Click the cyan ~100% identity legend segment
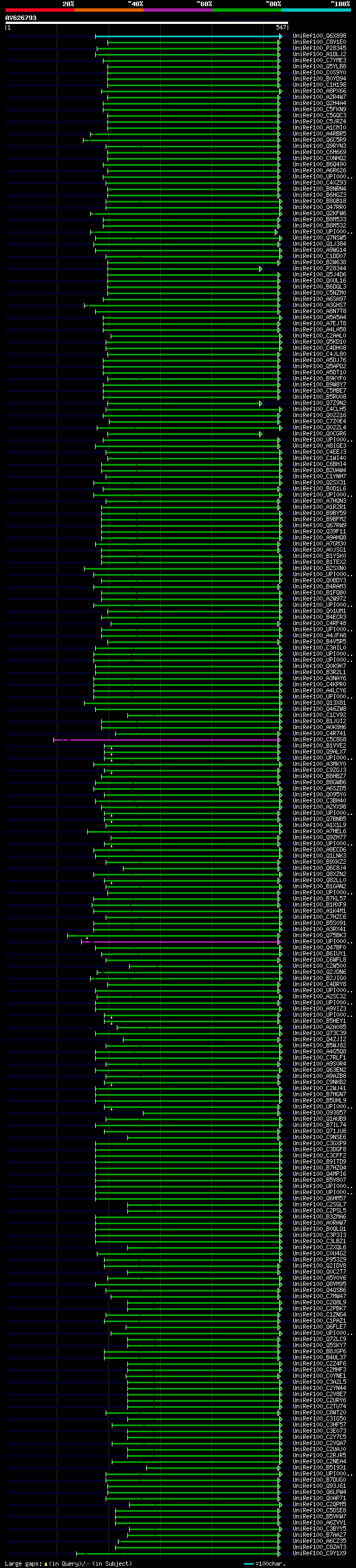The width and height of the screenshot is (356, 1568). [x=317, y=10]
